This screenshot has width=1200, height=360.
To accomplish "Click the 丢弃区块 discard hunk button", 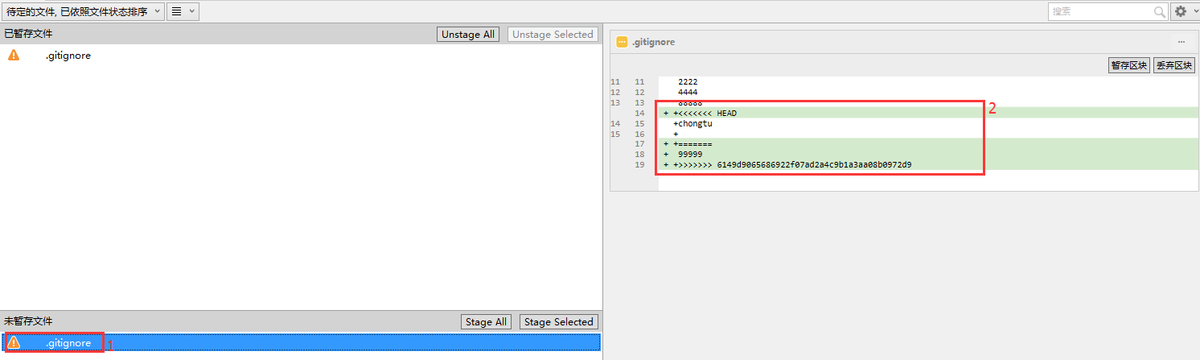I will click(1174, 65).
